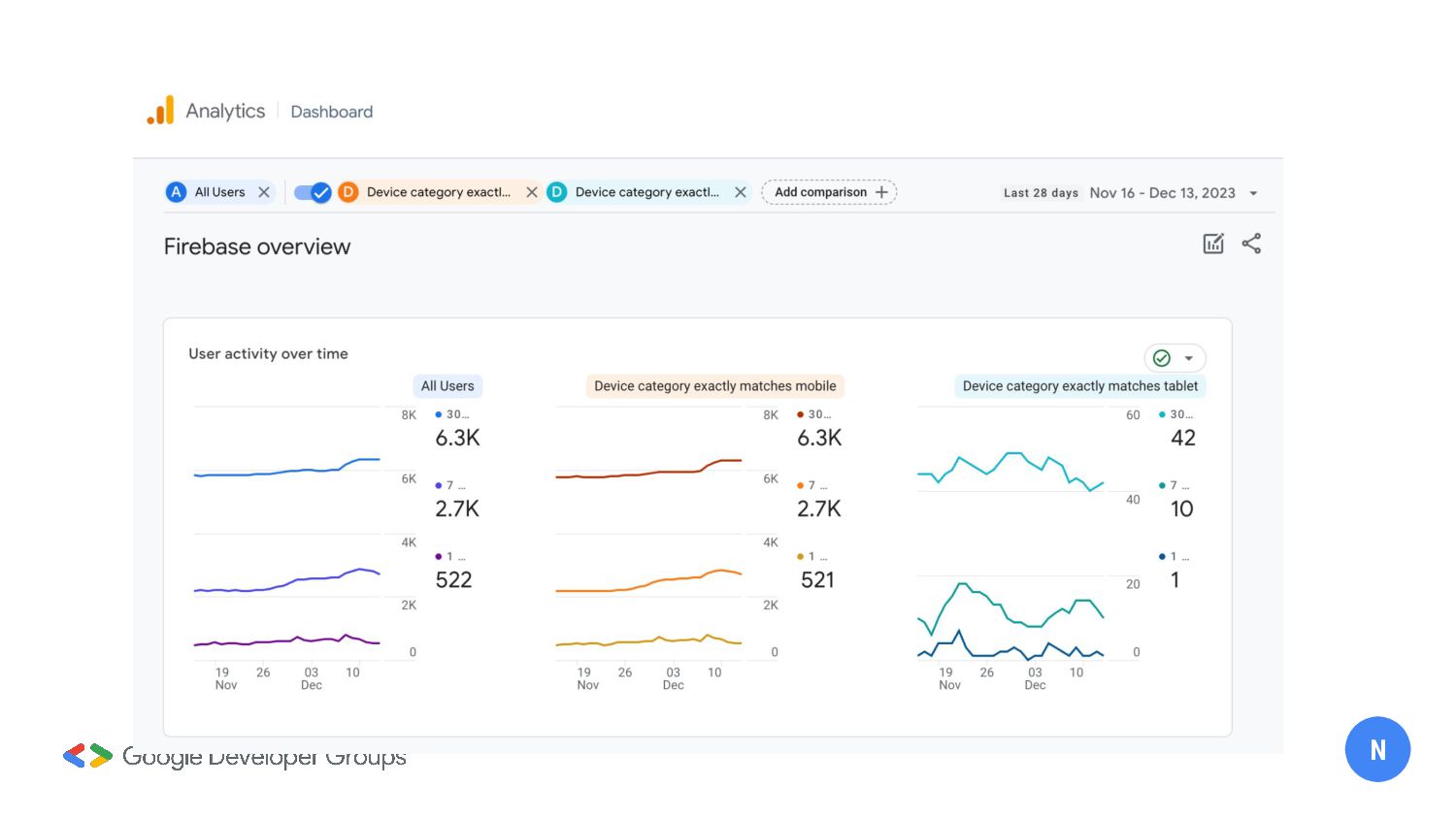
Task: Remove the tablet device category comparison
Action: point(741,192)
